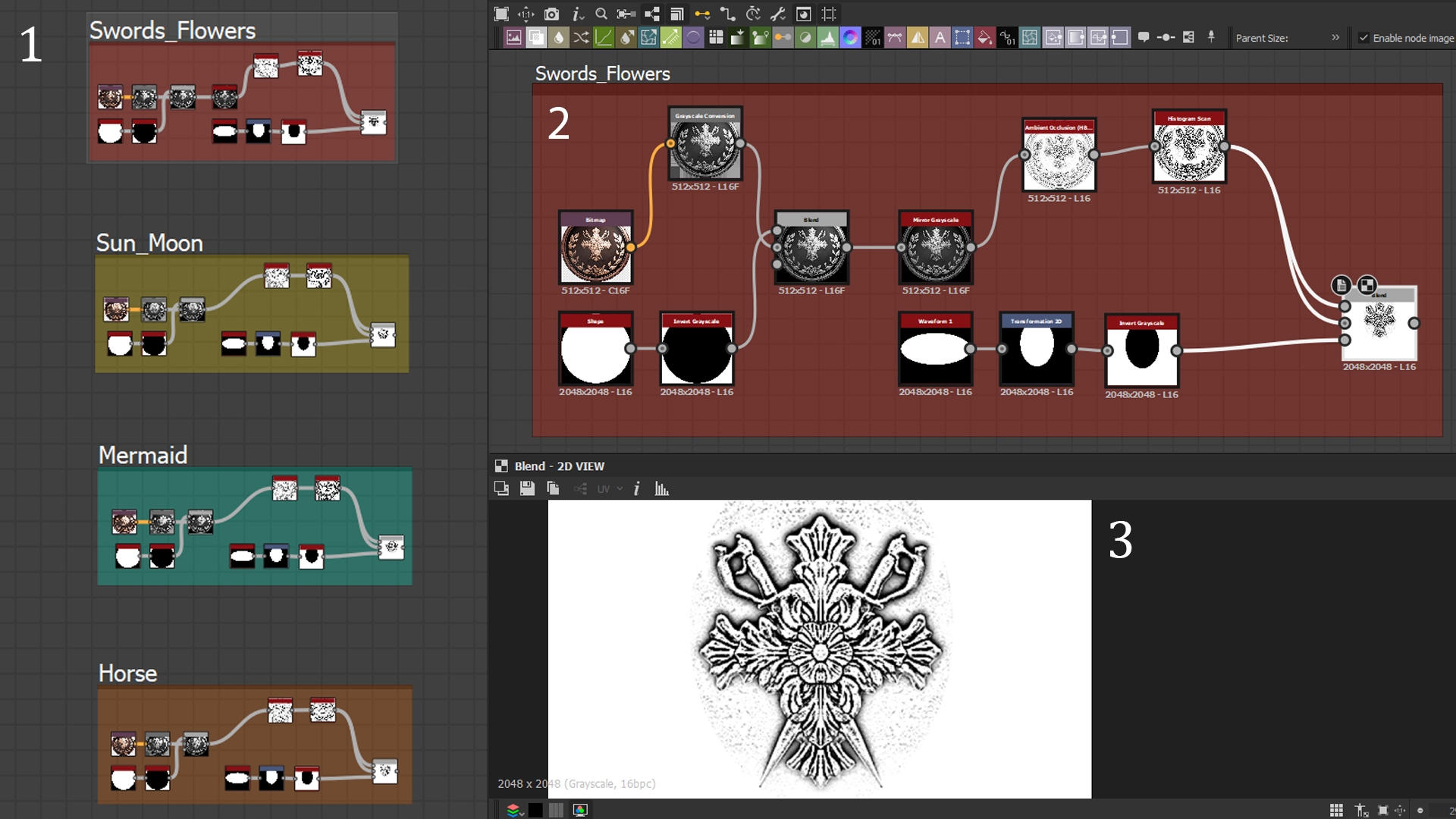Click the Mermaid frame label
The image size is (1456, 819).
pyautogui.click(x=143, y=455)
